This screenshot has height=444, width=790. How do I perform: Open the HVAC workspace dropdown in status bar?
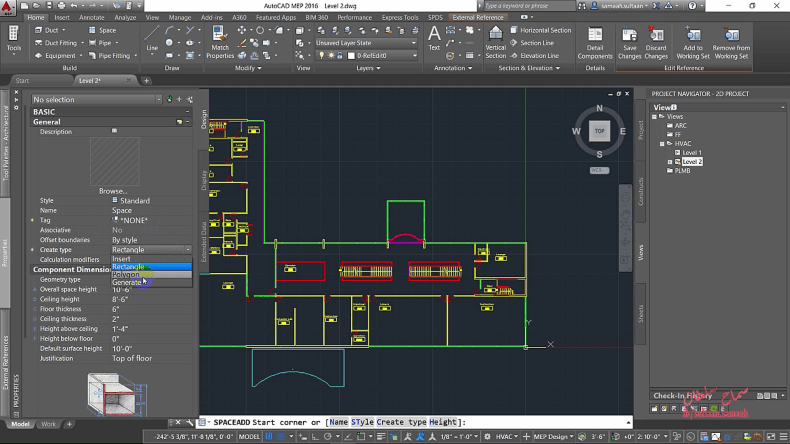[506, 436]
